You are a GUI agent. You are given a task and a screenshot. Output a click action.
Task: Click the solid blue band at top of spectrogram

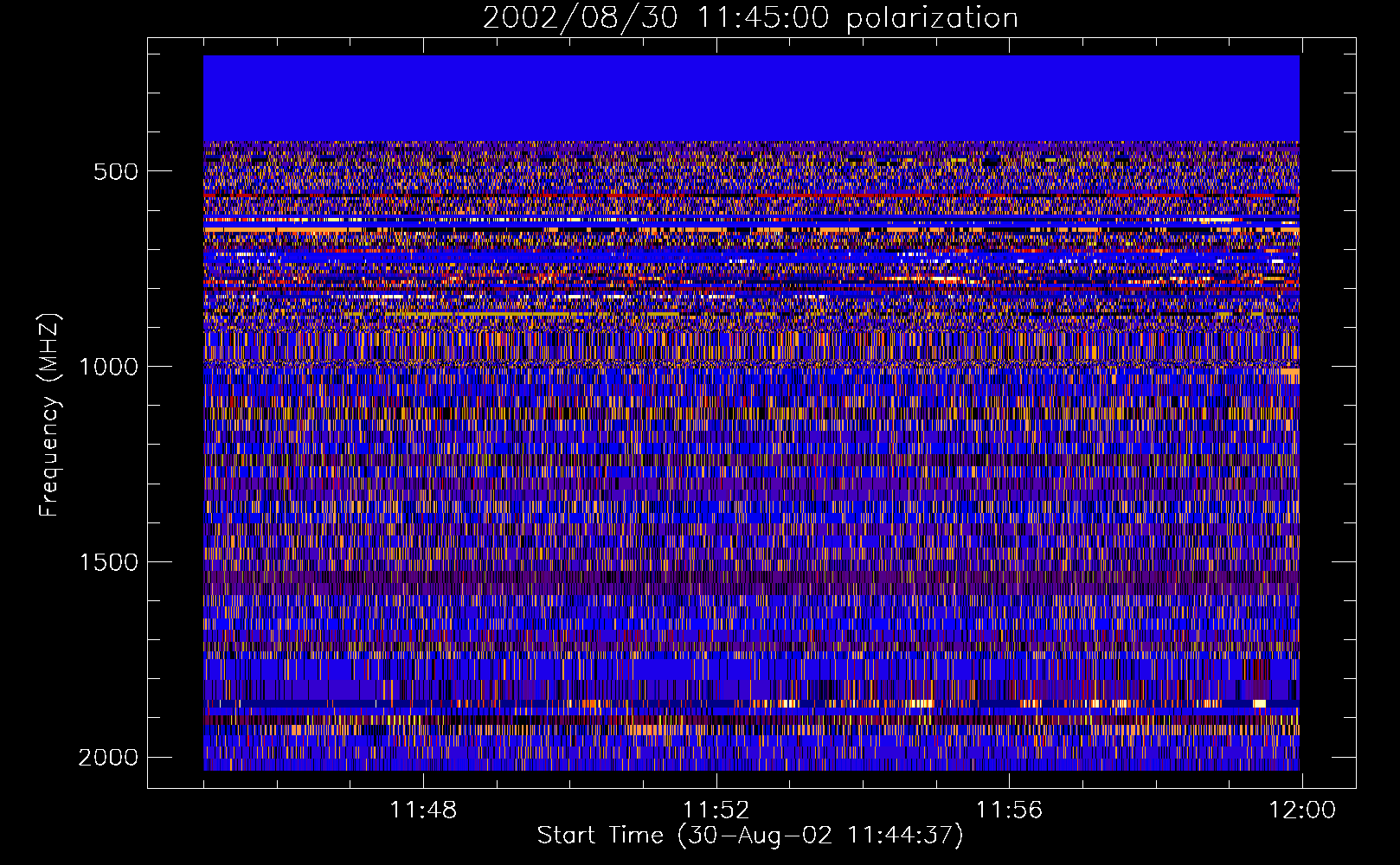(751, 98)
